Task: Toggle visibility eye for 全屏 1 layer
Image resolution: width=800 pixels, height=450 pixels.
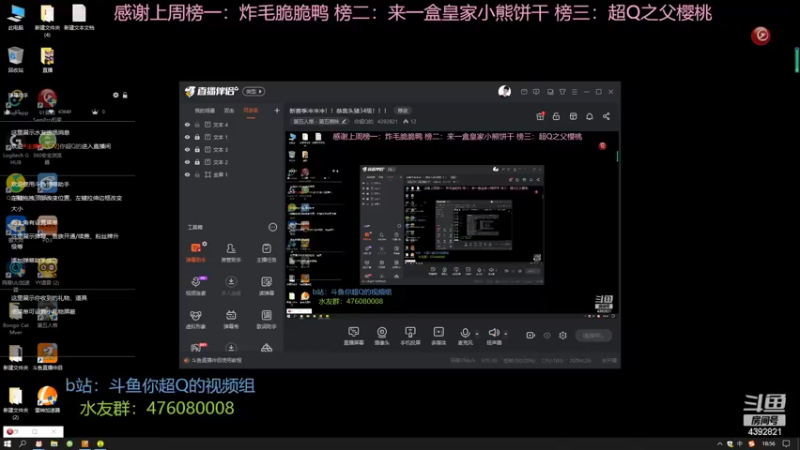Action: [x=187, y=174]
